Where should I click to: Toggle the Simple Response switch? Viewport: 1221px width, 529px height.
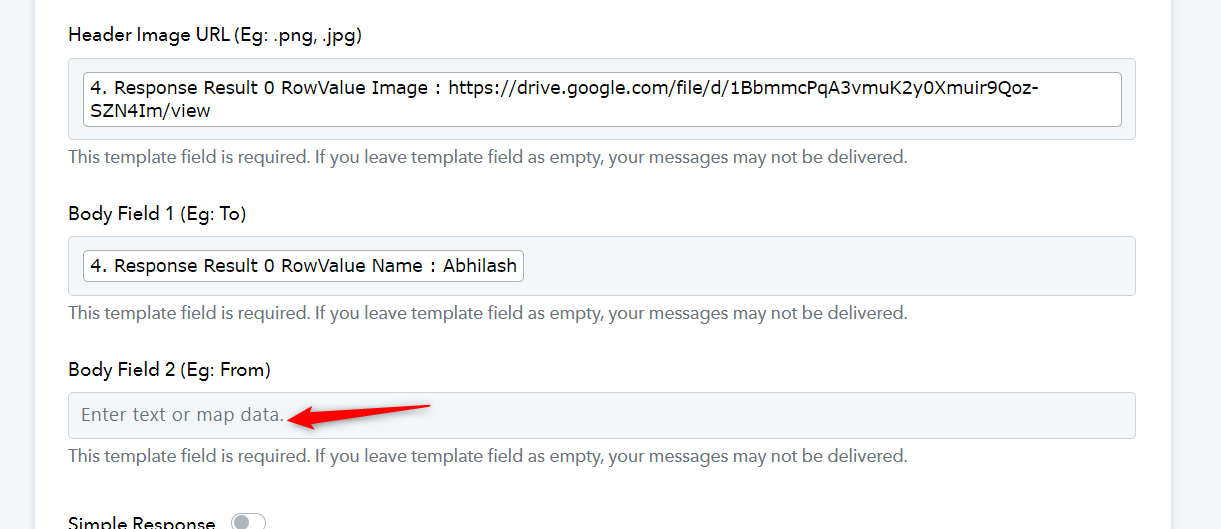pyautogui.click(x=248, y=522)
